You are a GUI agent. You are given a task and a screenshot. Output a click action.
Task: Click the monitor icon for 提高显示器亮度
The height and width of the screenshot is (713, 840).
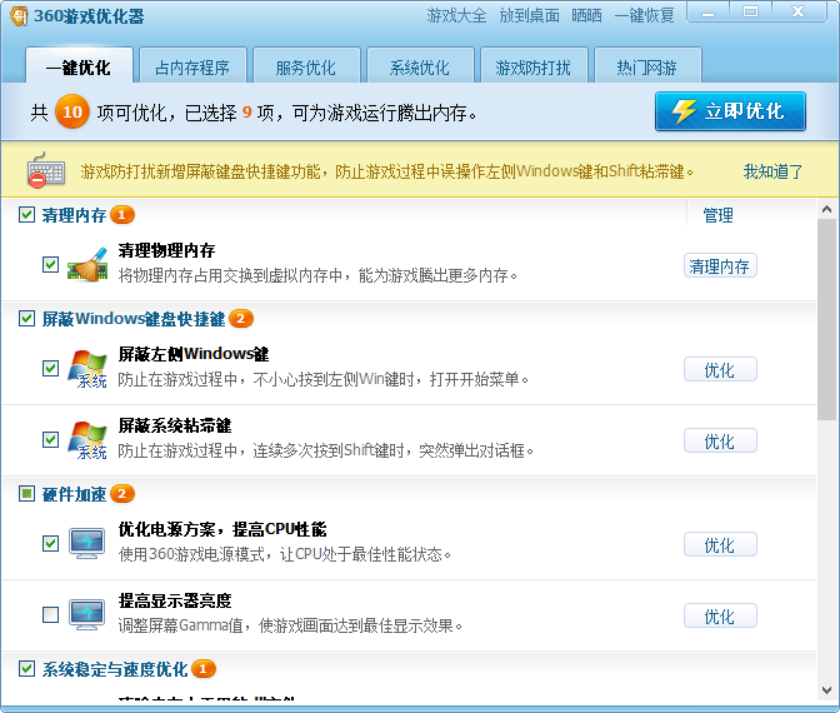87,615
